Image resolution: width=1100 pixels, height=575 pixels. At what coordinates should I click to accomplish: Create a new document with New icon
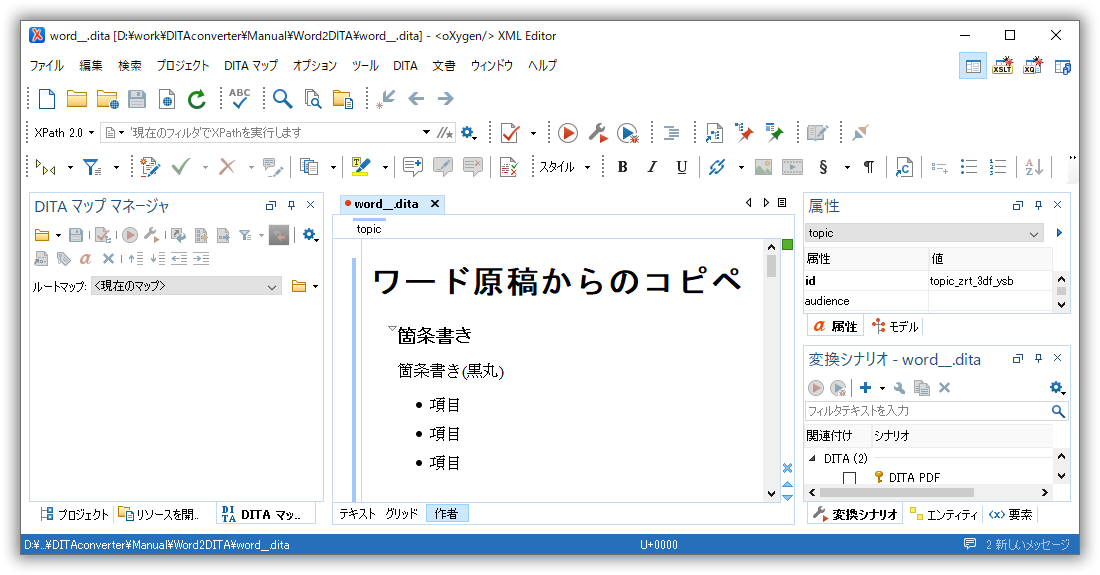pyautogui.click(x=47, y=99)
